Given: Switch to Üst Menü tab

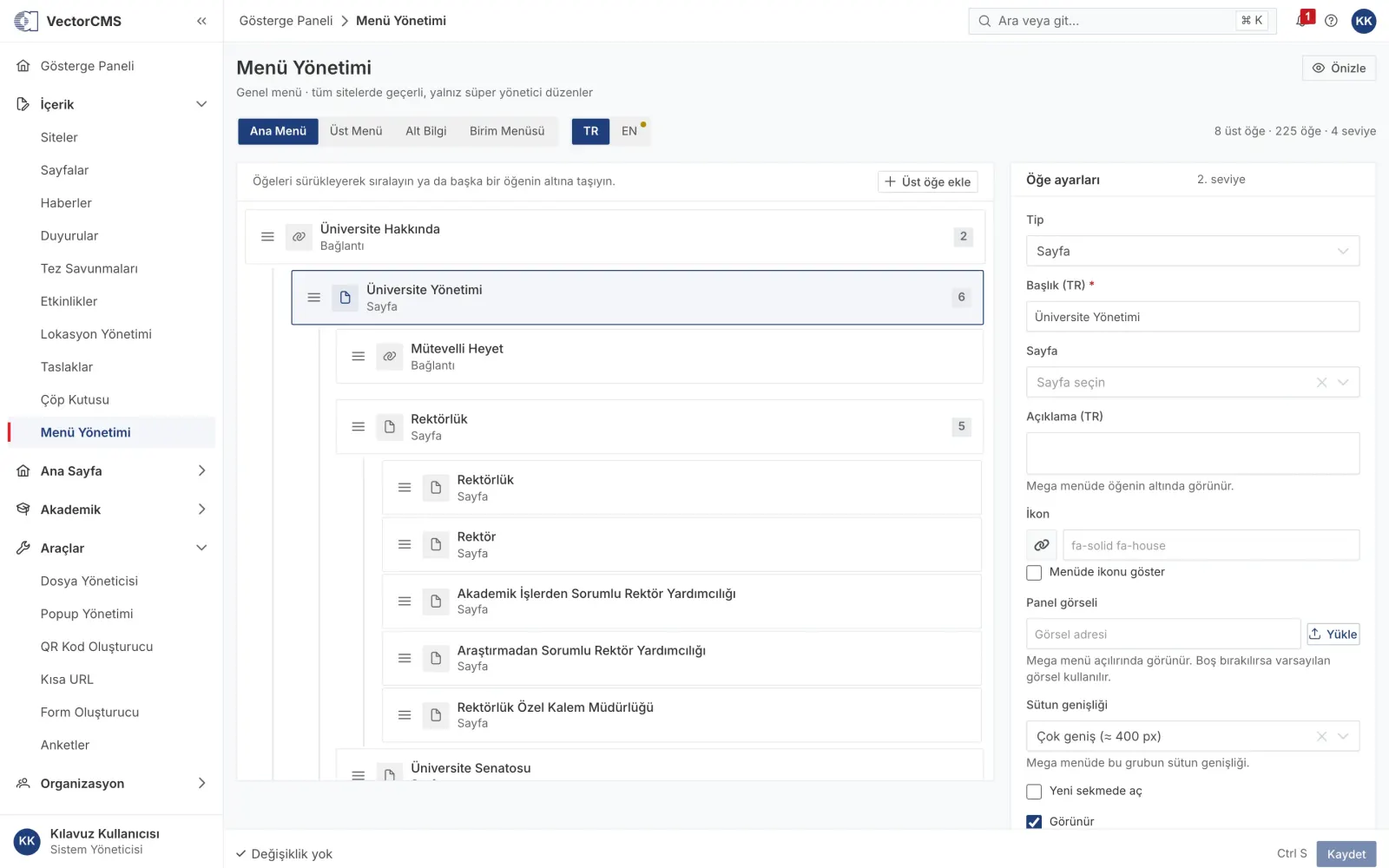Looking at the screenshot, I should (x=356, y=131).
